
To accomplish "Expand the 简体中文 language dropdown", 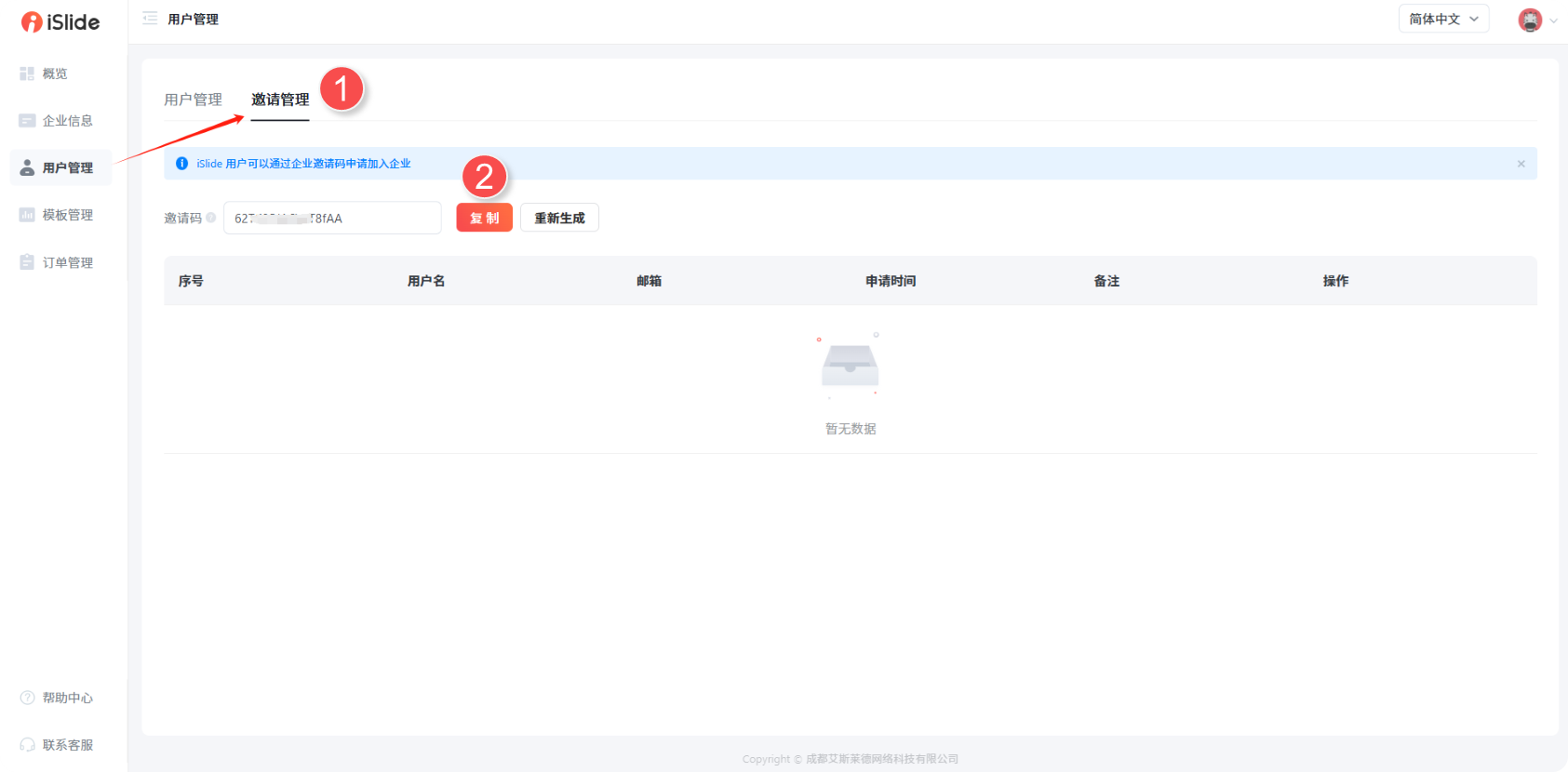I will pos(1443,19).
